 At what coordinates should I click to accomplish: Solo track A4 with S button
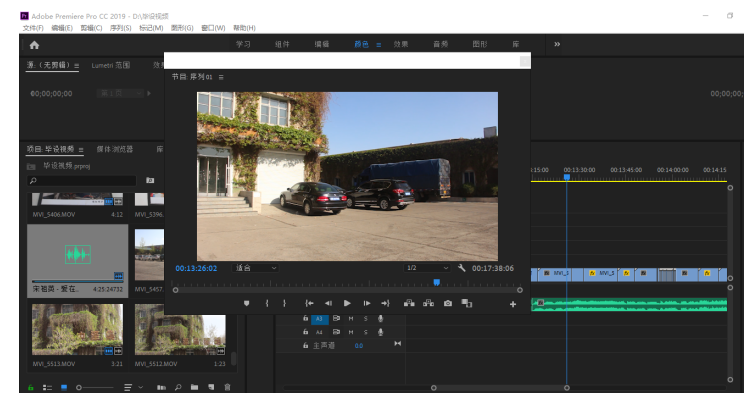click(365, 332)
